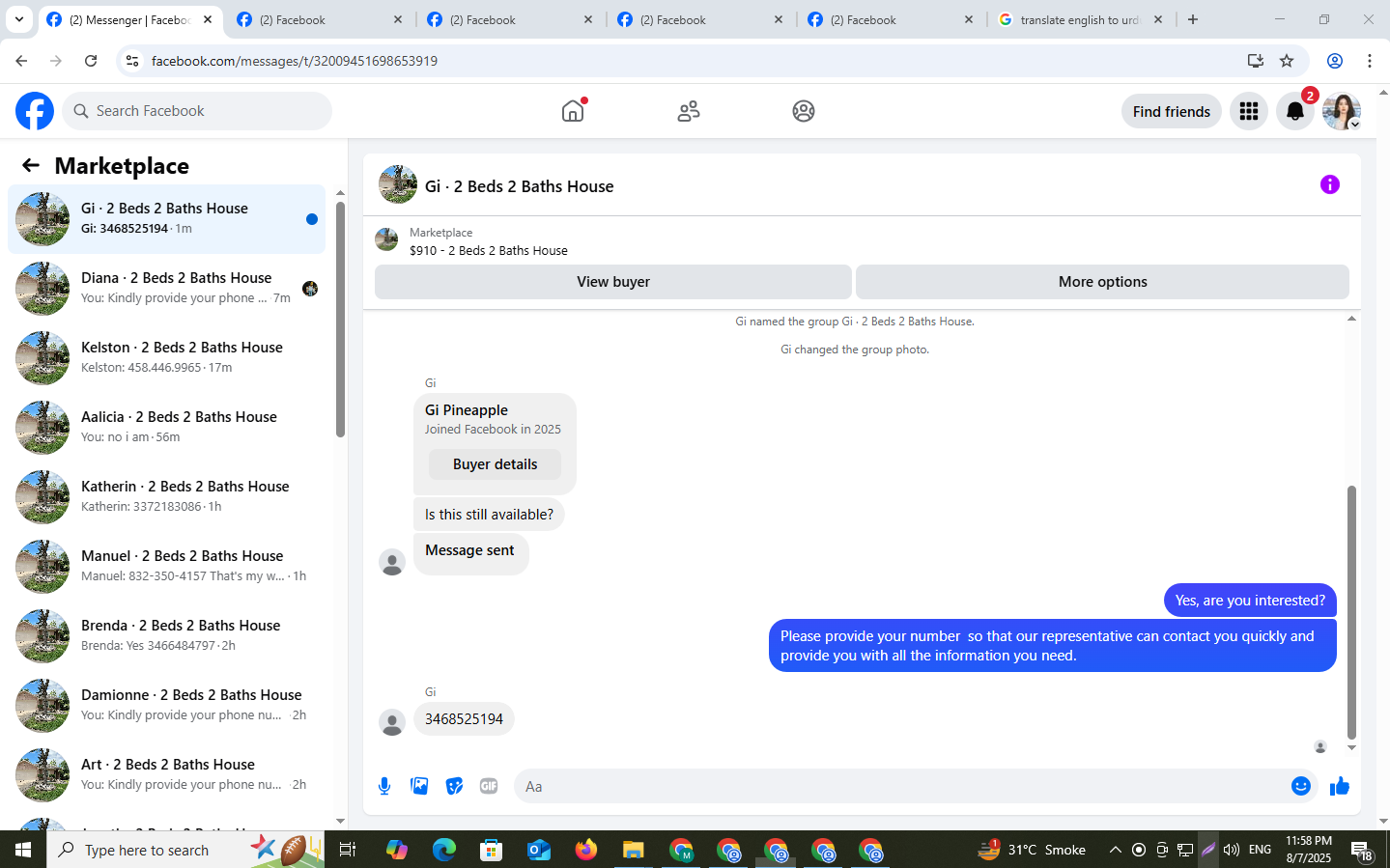This screenshot has height=868, width=1390.
Task: Click the View buyer button
Action: (613, 282)
